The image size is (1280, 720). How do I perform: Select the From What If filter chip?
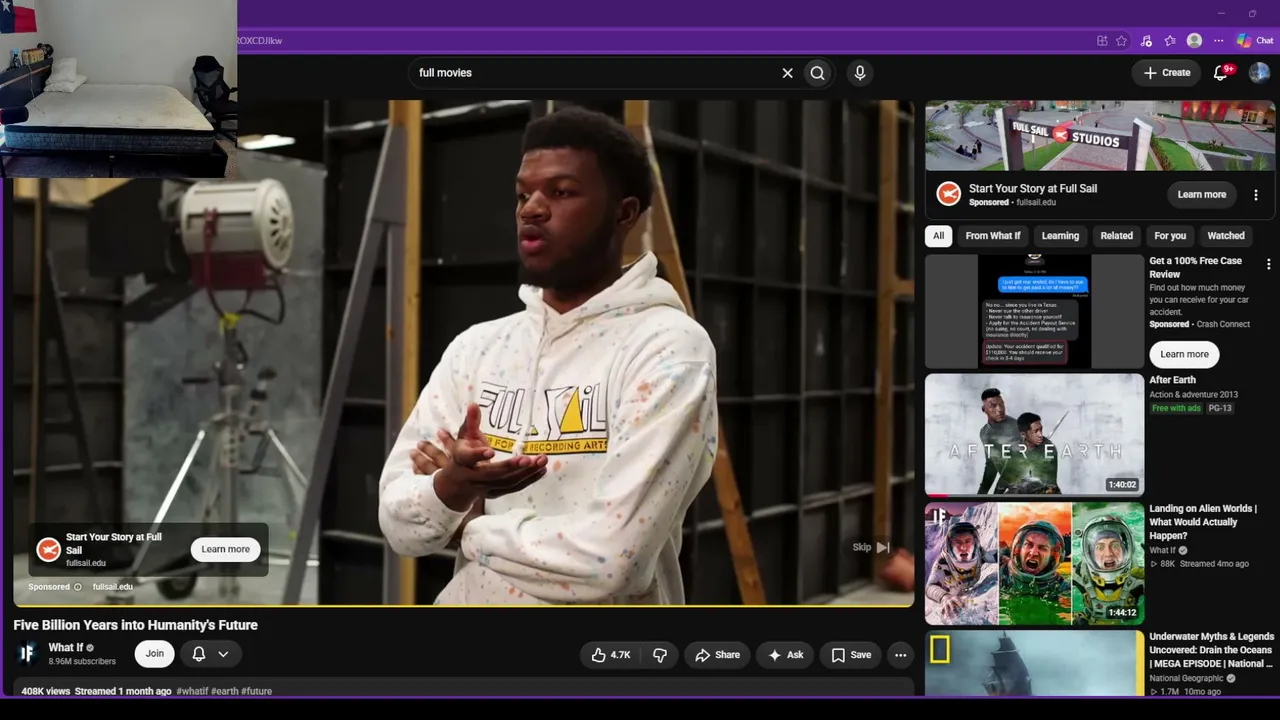(993, 236)
